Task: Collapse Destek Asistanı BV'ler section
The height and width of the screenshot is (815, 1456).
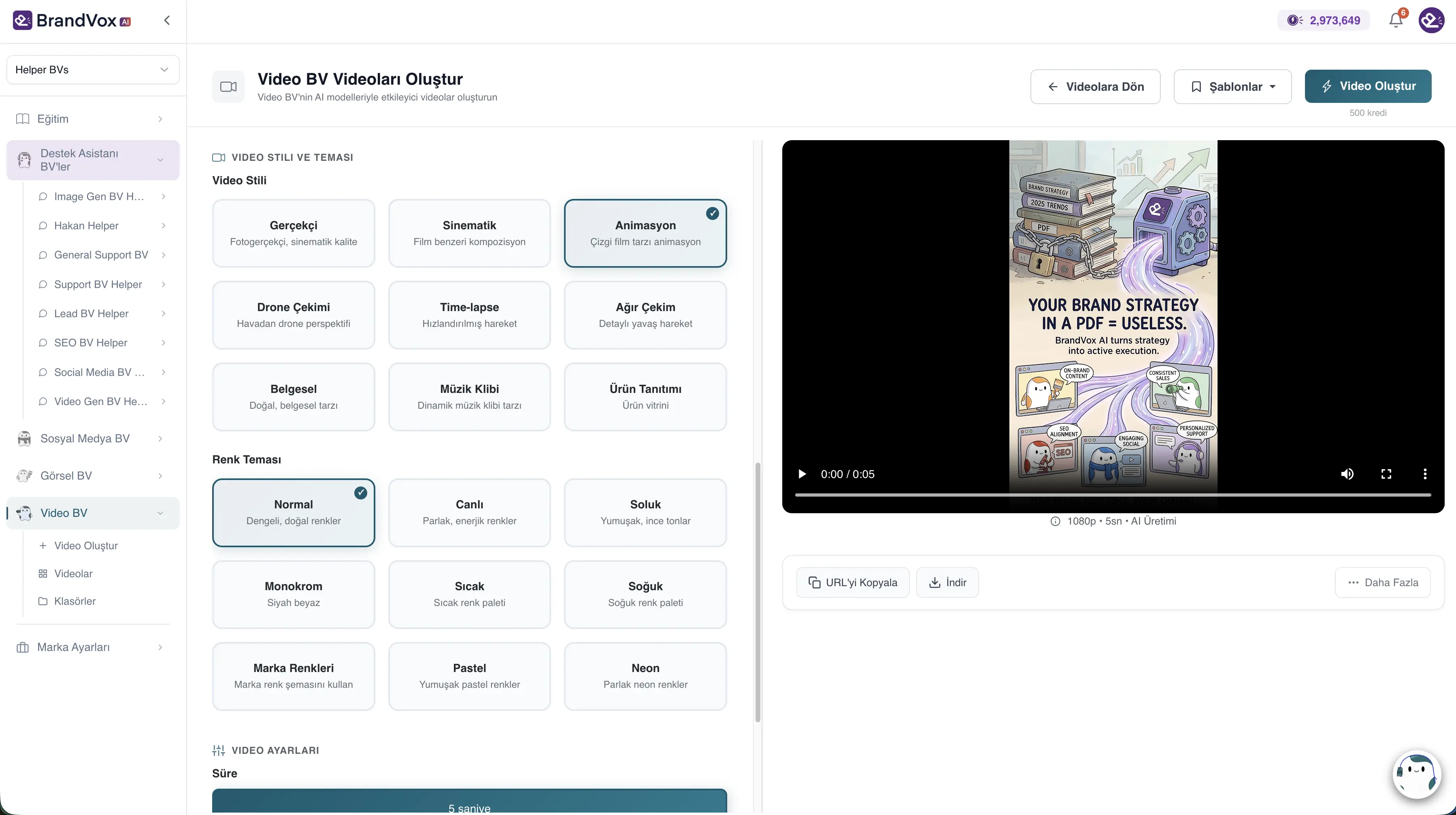Action: (93, 160)
